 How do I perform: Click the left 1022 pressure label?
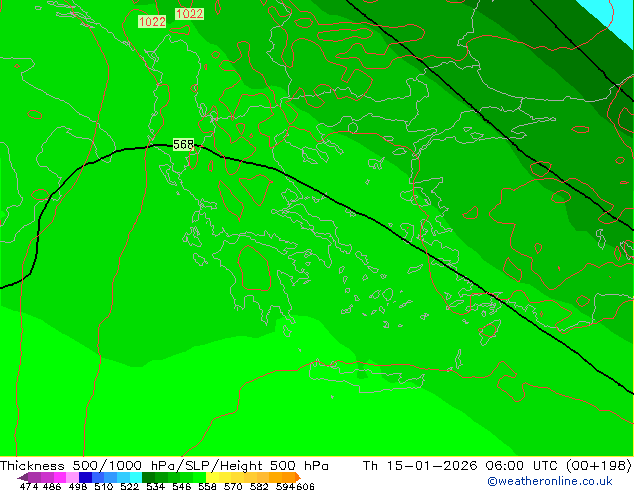[152, 21]
